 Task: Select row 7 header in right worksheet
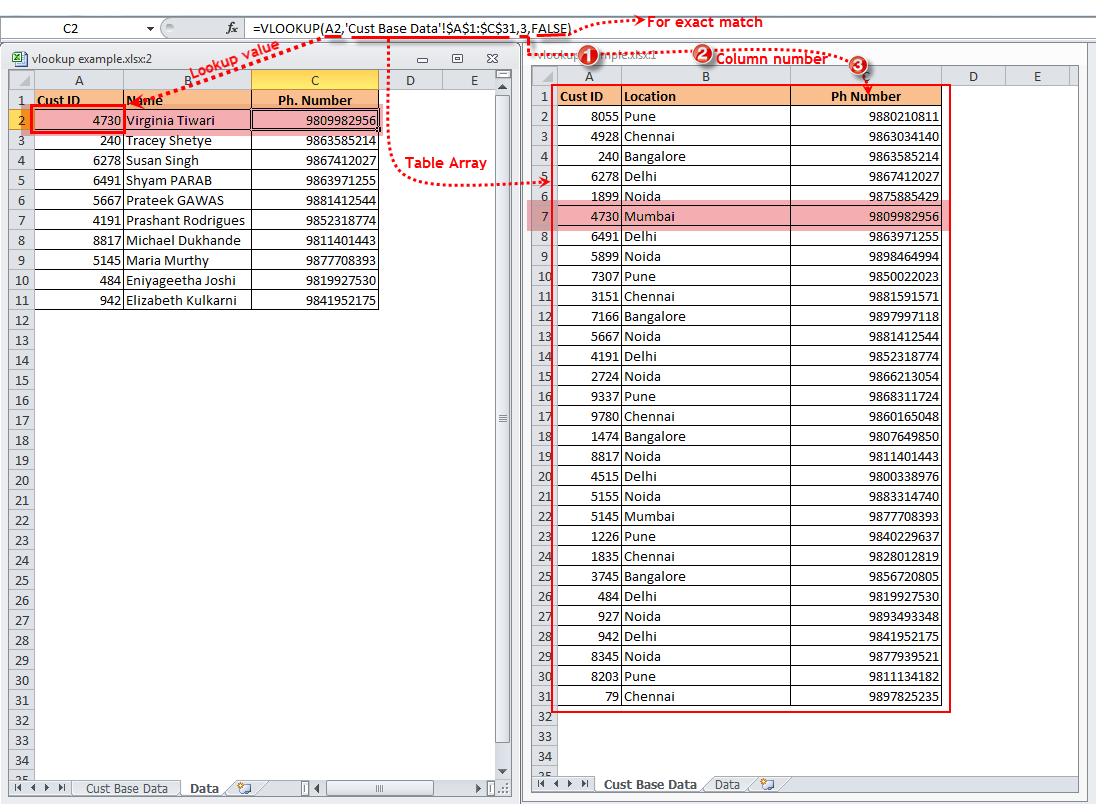(x=544, y=216)
